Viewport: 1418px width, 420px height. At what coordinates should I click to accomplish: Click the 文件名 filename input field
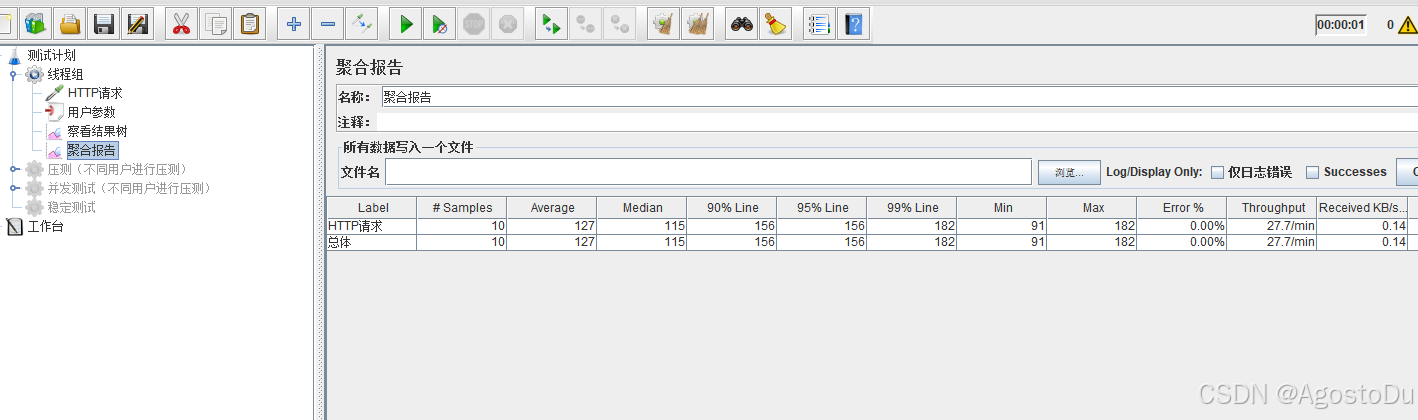coord(708,172)
